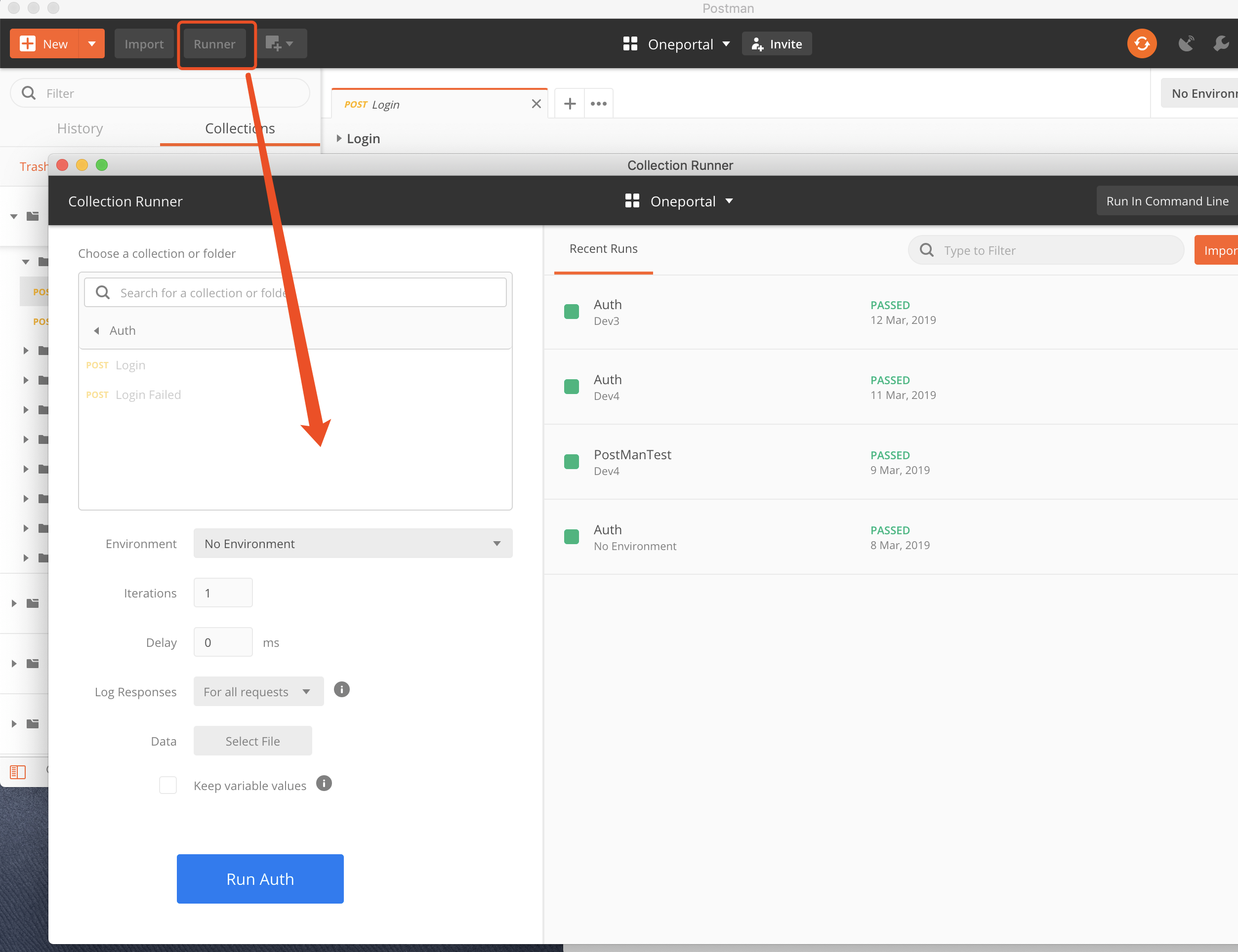Click the green status square of Auth Dev4 run
Image resolution: width=1238 pixels, height=952 pixels.
(572, 387)
